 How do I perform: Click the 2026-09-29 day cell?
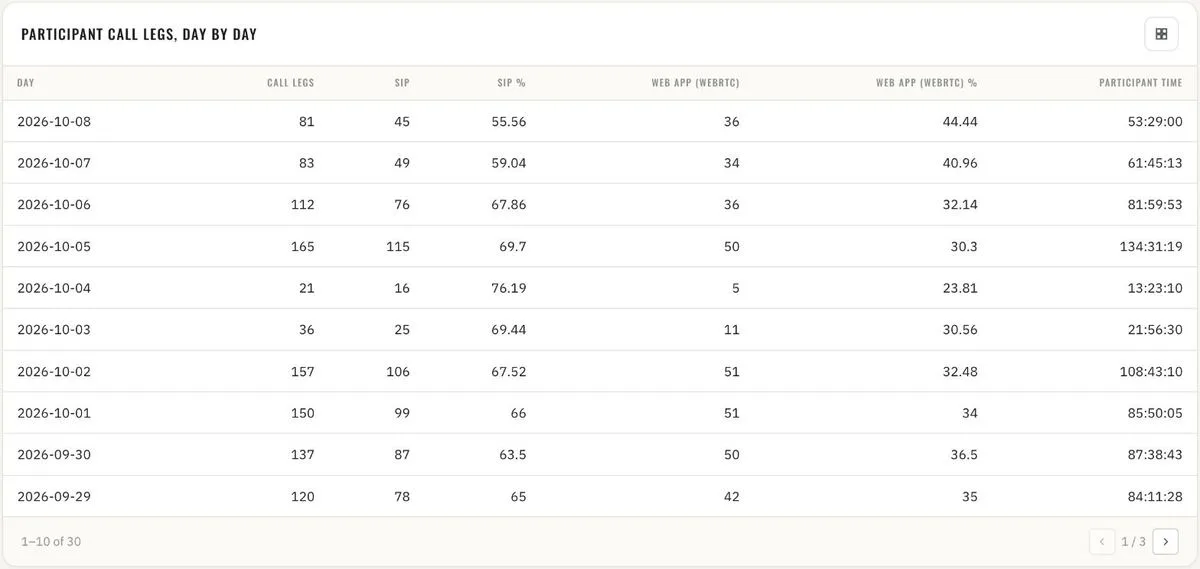54,496
